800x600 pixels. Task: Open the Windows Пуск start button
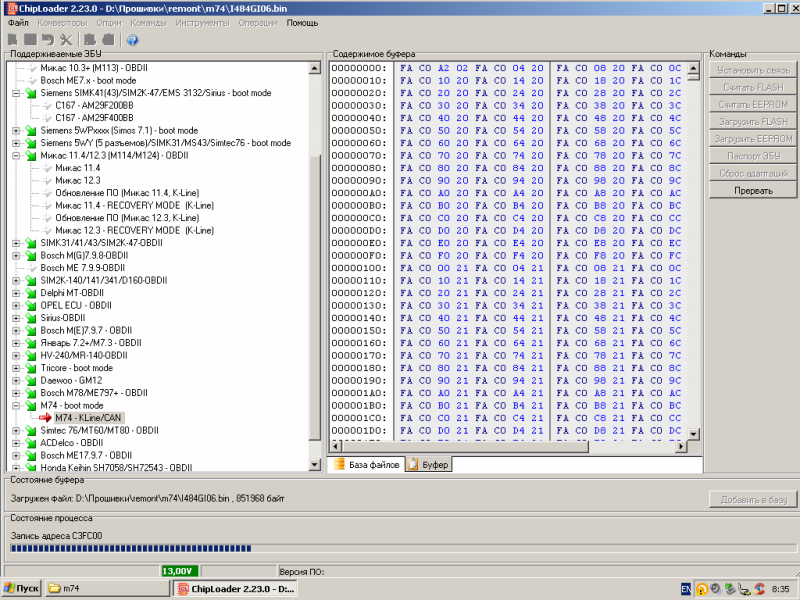pyautogui.click(x=22, y=589)
